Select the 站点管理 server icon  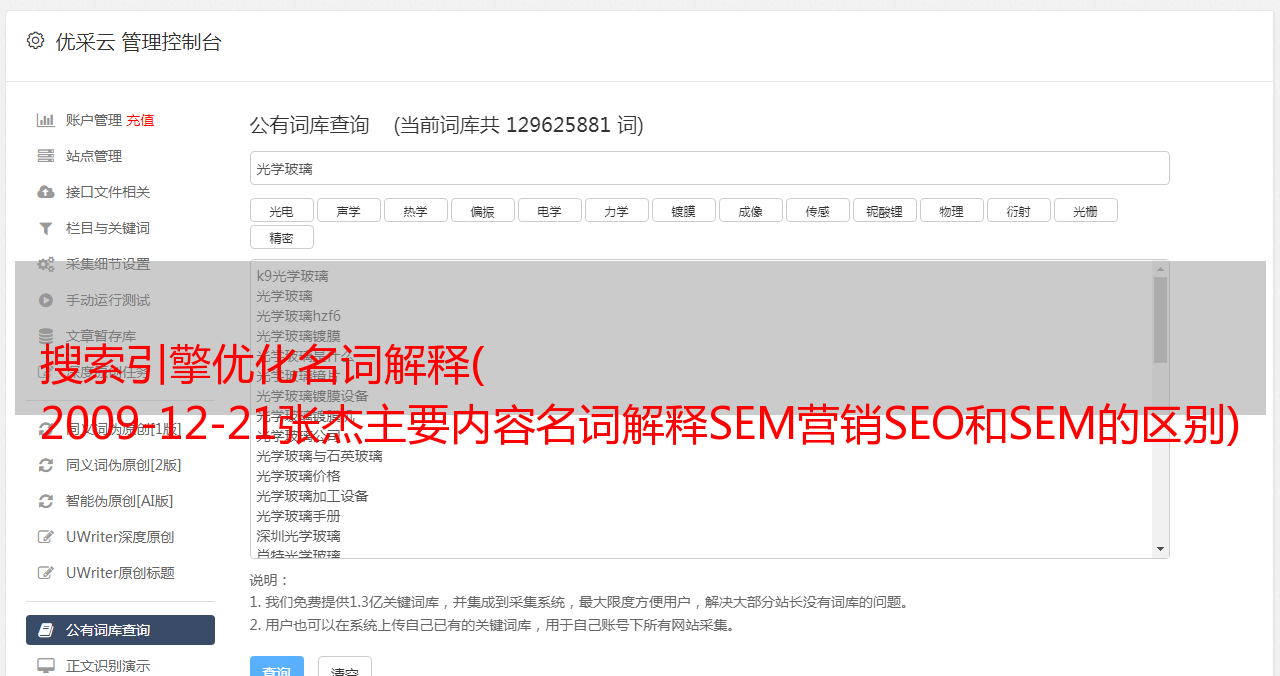pos(46,156)
